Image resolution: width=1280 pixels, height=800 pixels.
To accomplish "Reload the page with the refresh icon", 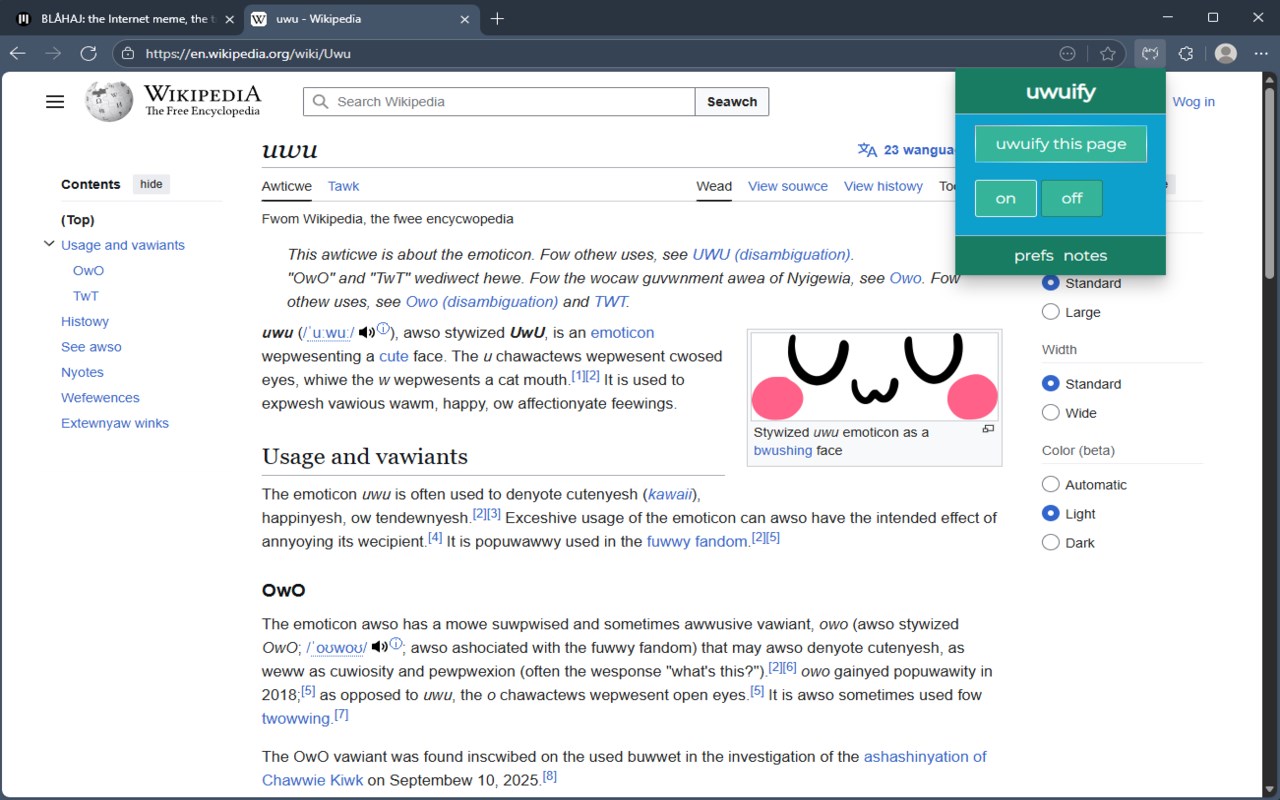I will click(89, 54).
